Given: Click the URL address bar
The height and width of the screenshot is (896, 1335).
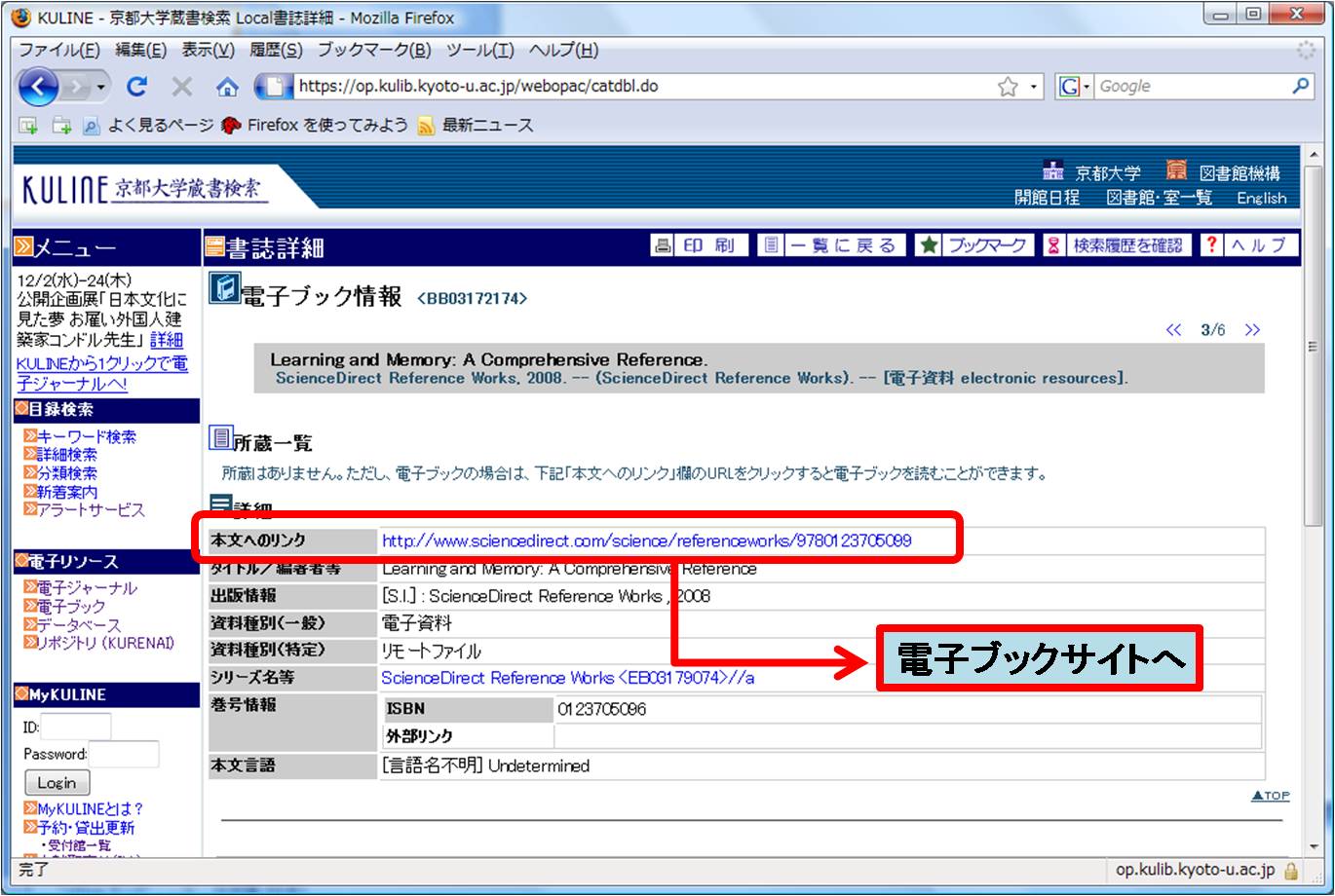Looking at the screenshot, I should (x=643, y=87).
